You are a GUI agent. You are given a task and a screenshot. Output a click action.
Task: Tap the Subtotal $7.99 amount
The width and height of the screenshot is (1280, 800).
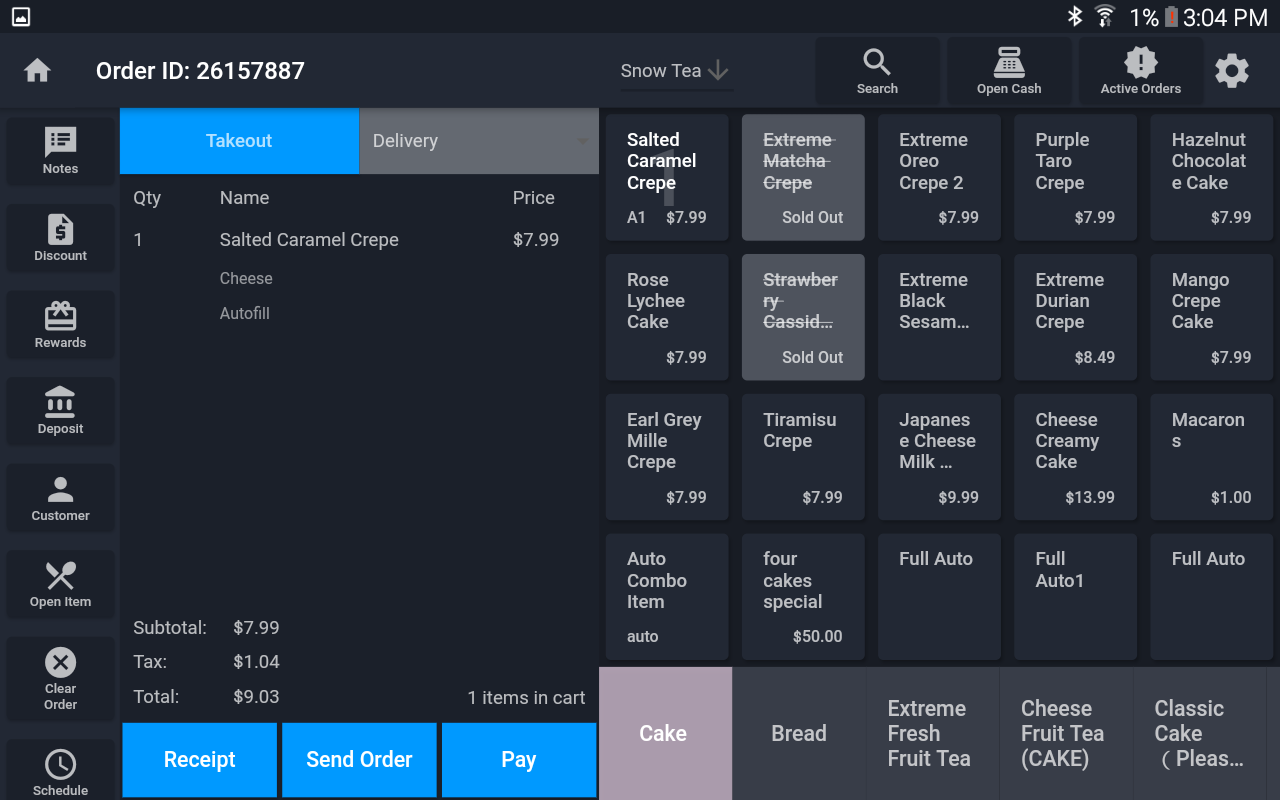tap(256, 628)
